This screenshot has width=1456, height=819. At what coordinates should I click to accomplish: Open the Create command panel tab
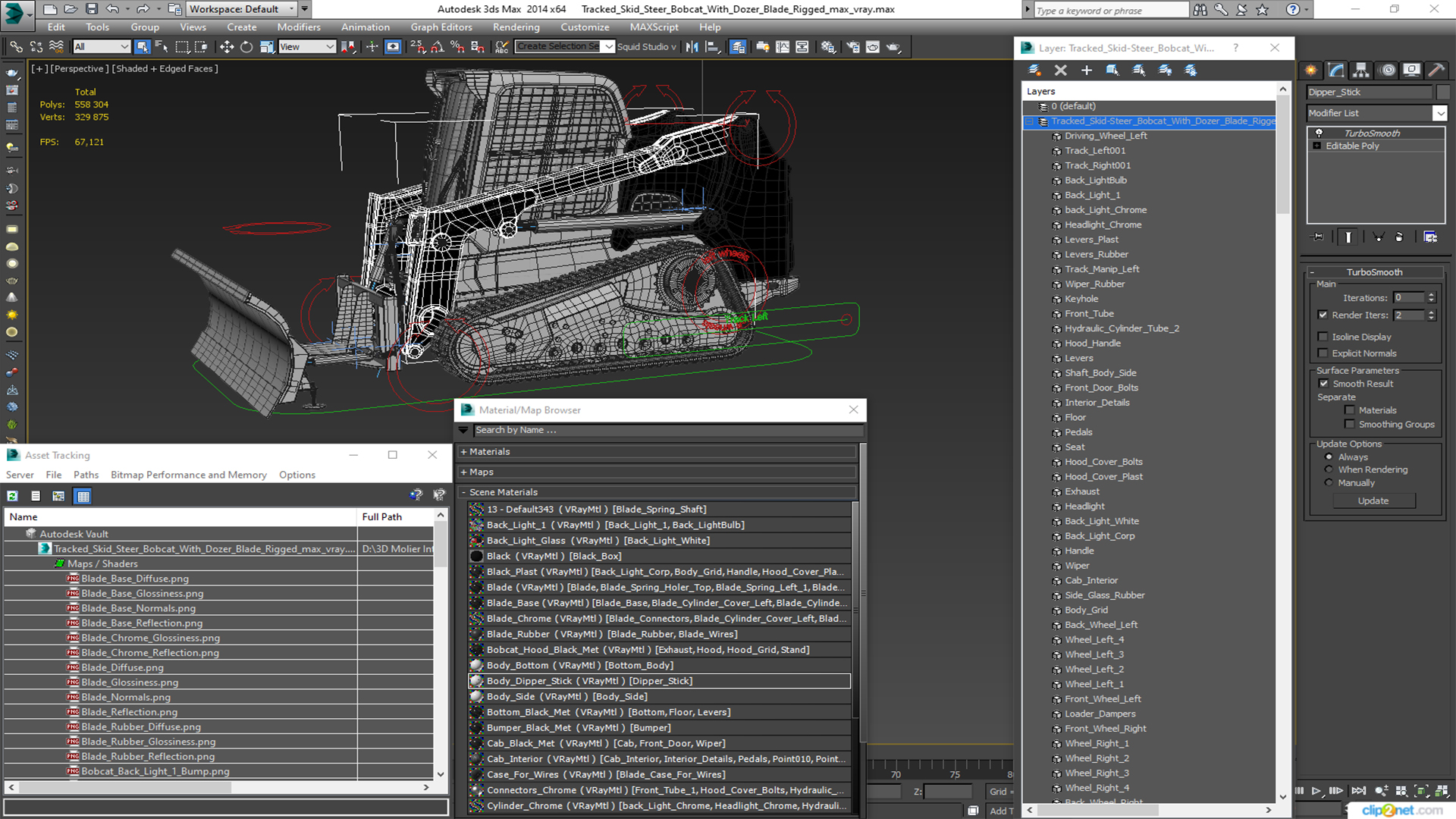point(1310,71)
